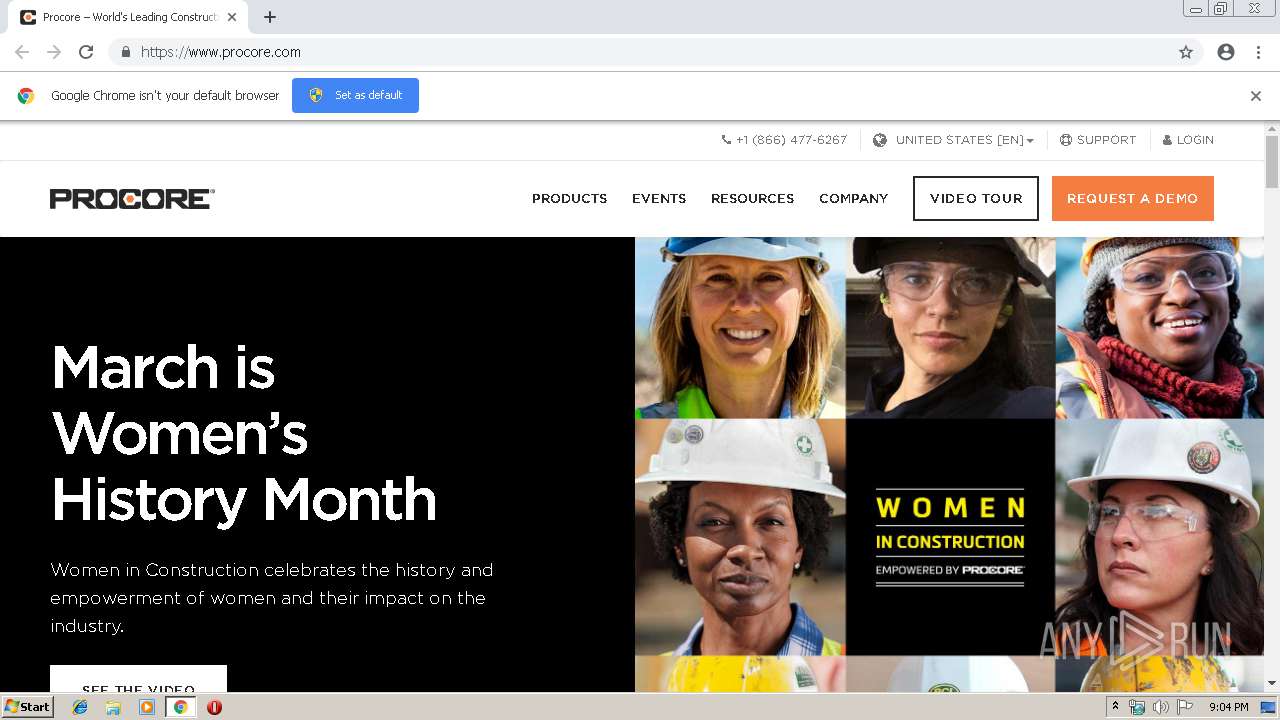The image size is (1280, 720).
Task: Launch Internet Explorer from the taskbar
Action: point(80,707)
